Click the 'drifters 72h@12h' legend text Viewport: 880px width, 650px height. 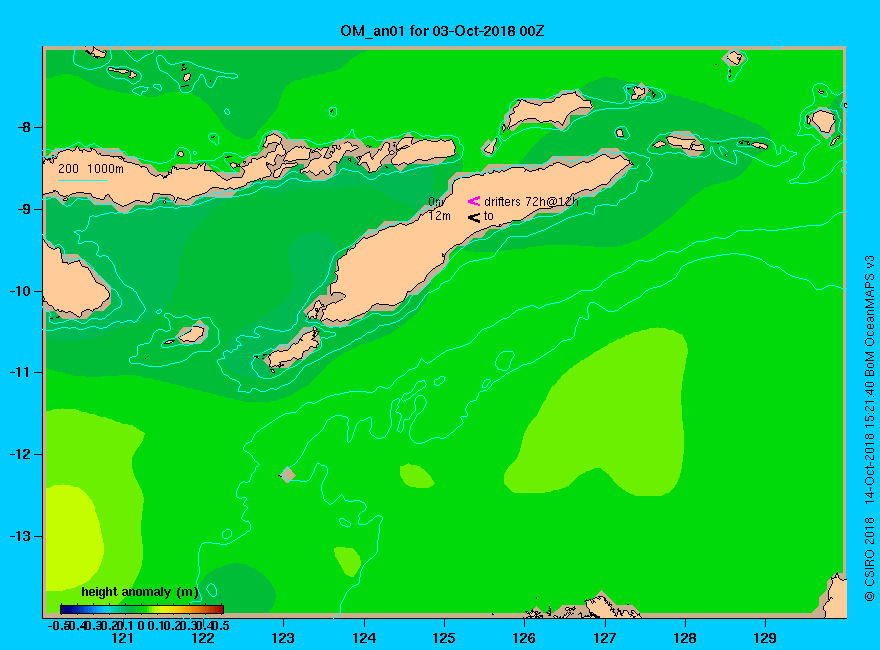[x=531, y=202]
